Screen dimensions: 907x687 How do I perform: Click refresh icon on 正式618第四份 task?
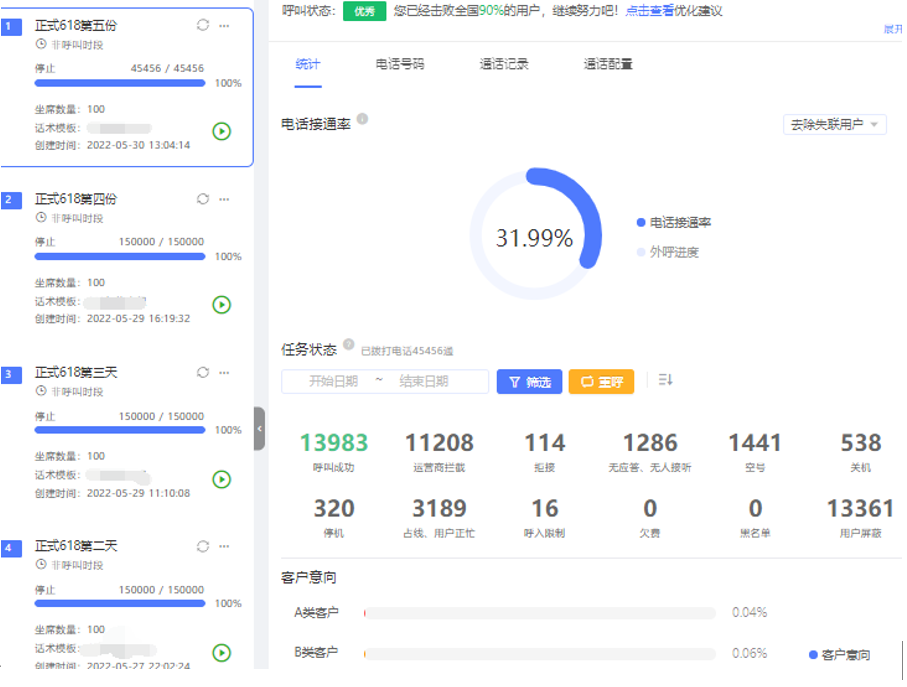(203, 199)
